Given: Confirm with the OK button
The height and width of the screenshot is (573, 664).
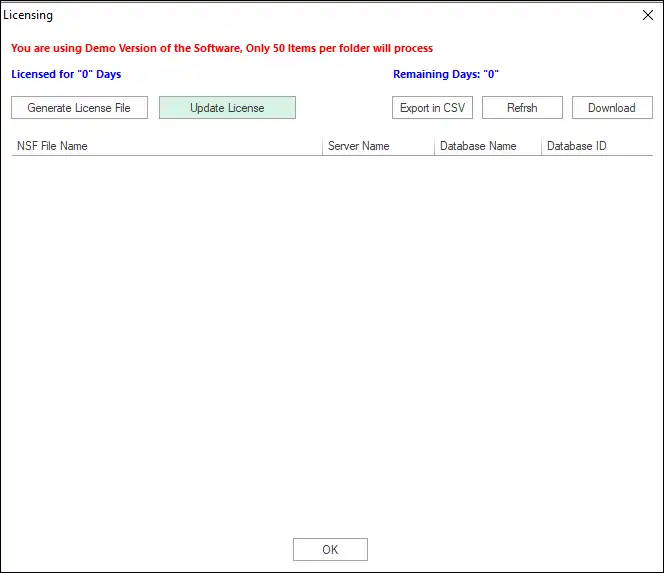Looking at the screenshot, I should pyautogui.click(x=330, y=549).
